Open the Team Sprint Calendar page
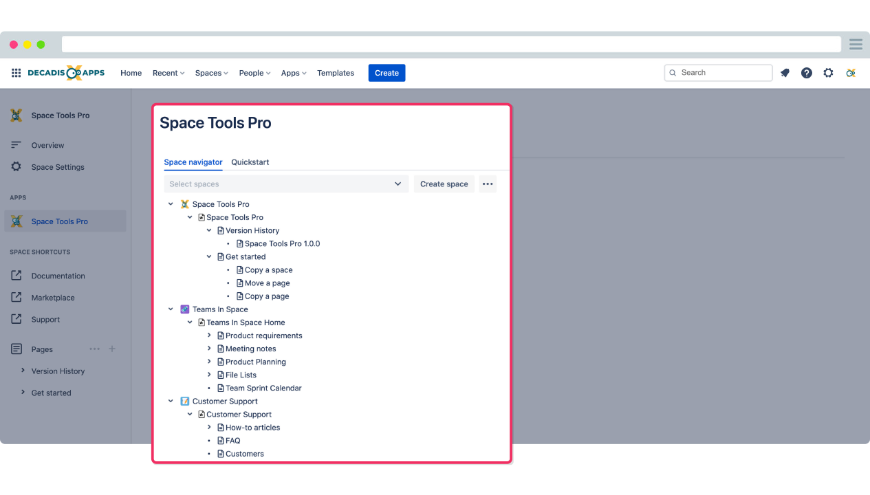870x495 pixels. point(264,388)
